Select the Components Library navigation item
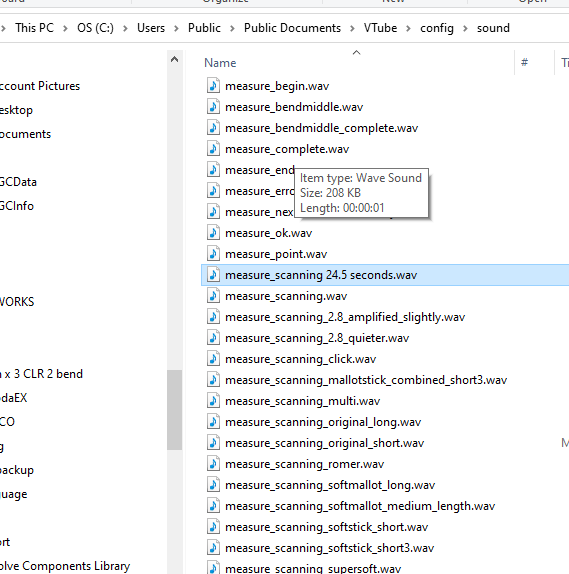The height and width of the screenshot is (574, 569). pyautogui.click(x=65, y=566)
